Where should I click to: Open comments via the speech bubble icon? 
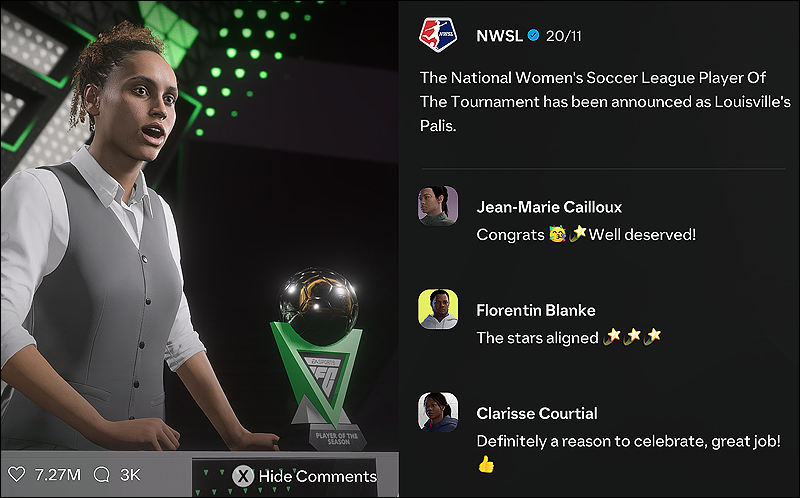(x=102, y=475)
